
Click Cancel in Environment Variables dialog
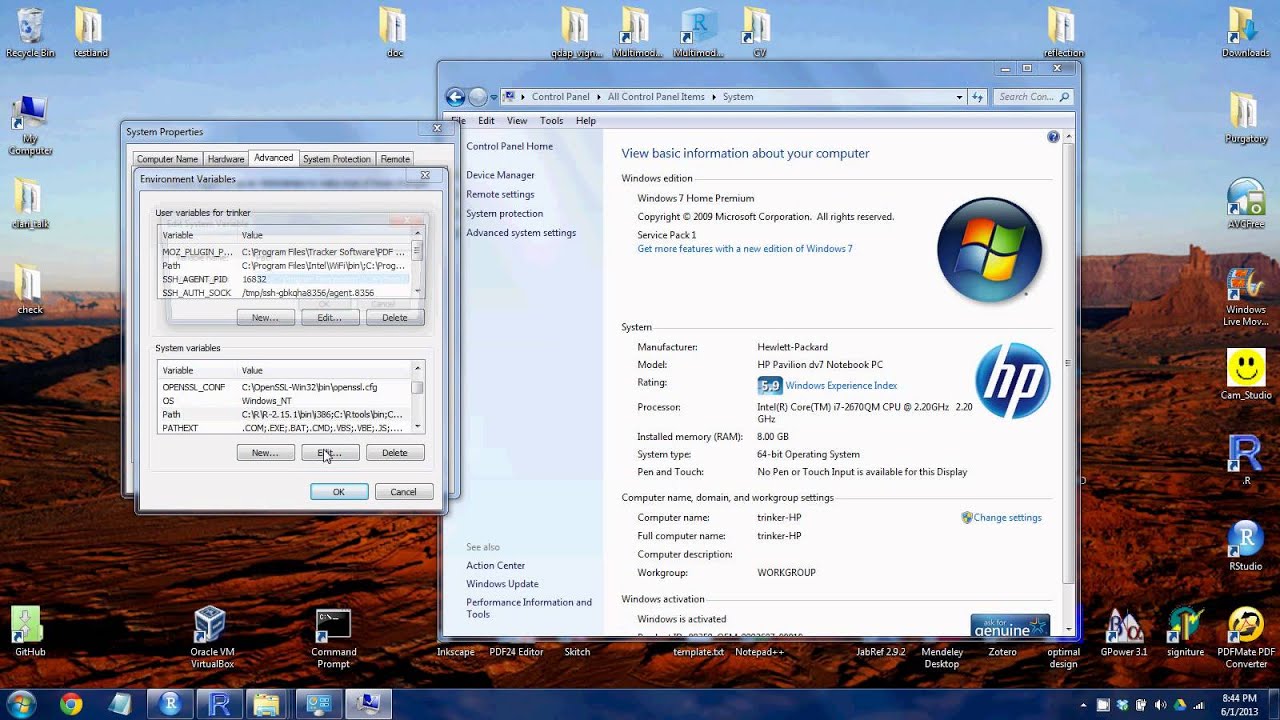pos(403,492)
